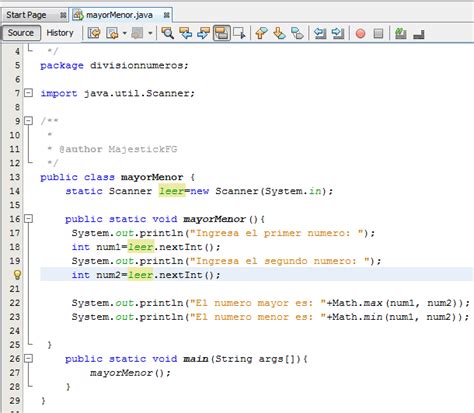Start macro recording with the red circle
Screen dimensions: 474x413
(x=360, y=33)
